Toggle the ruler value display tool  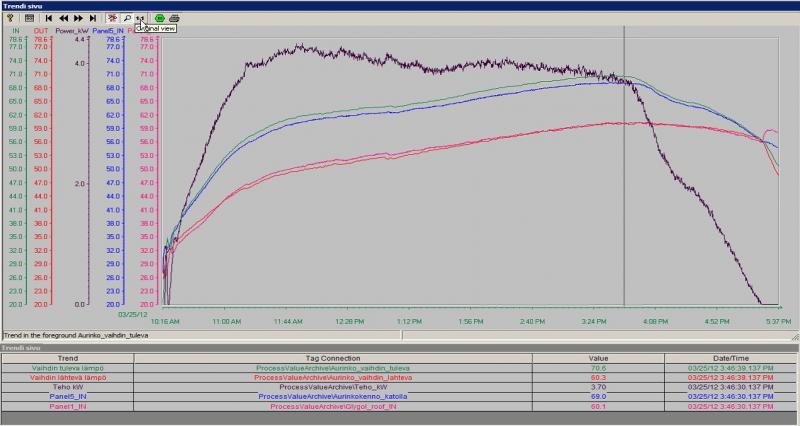[112, 18]
